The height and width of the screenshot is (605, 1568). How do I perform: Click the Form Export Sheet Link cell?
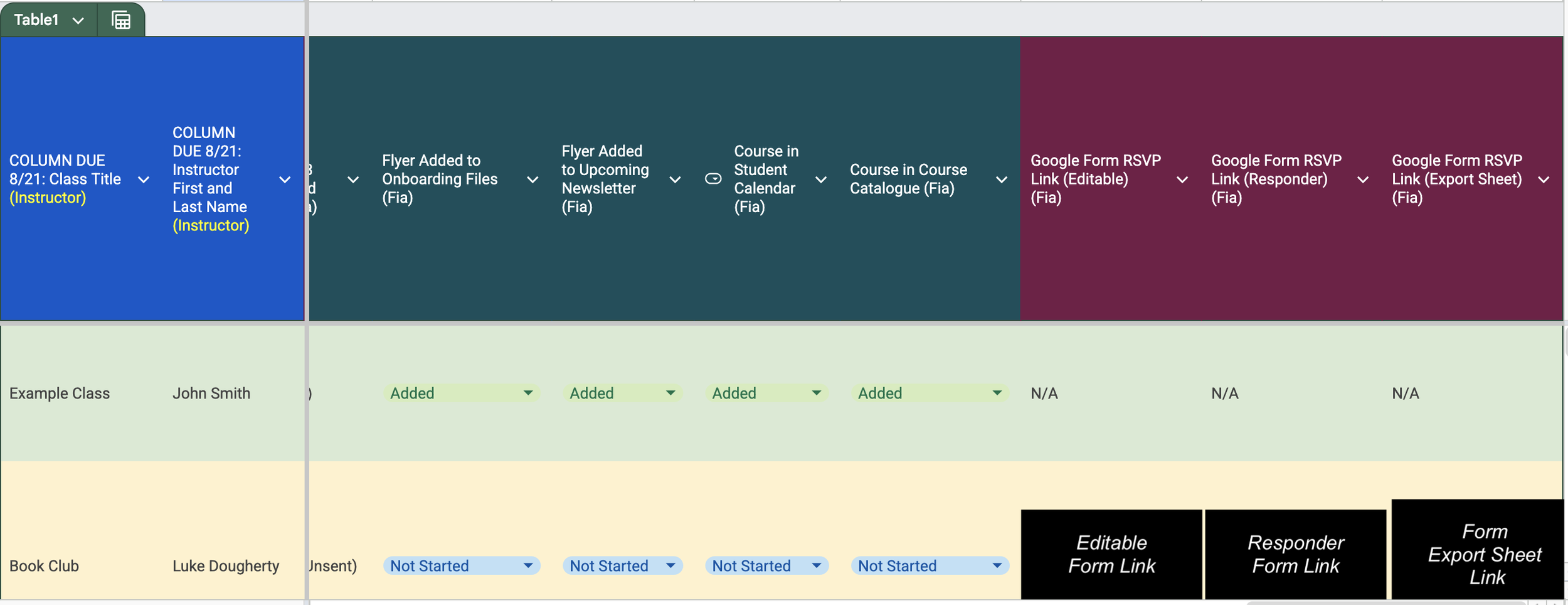[1477, 550]
